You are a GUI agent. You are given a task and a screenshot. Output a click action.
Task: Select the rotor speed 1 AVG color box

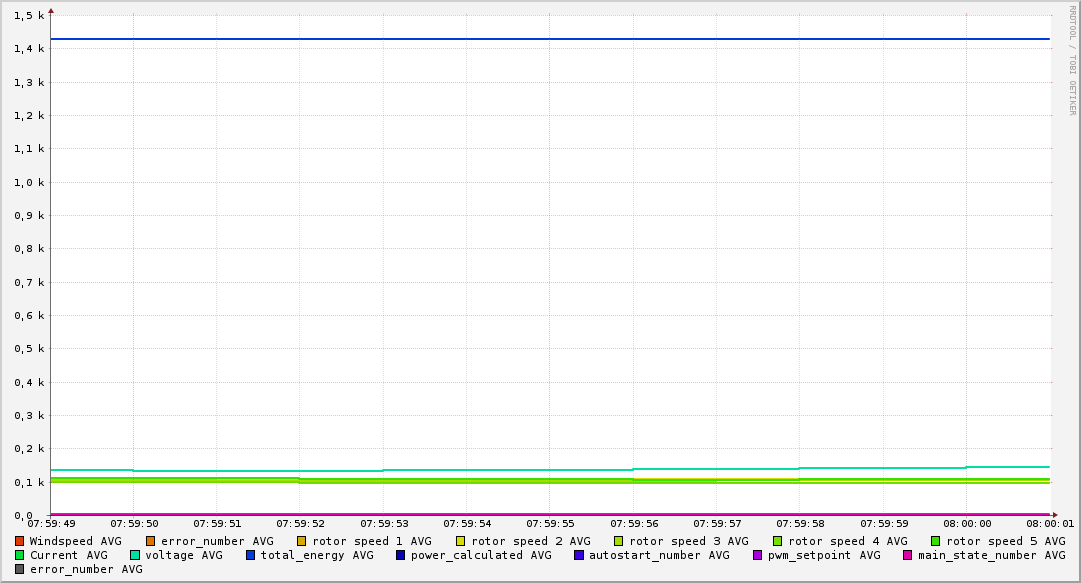pos(302,541)
